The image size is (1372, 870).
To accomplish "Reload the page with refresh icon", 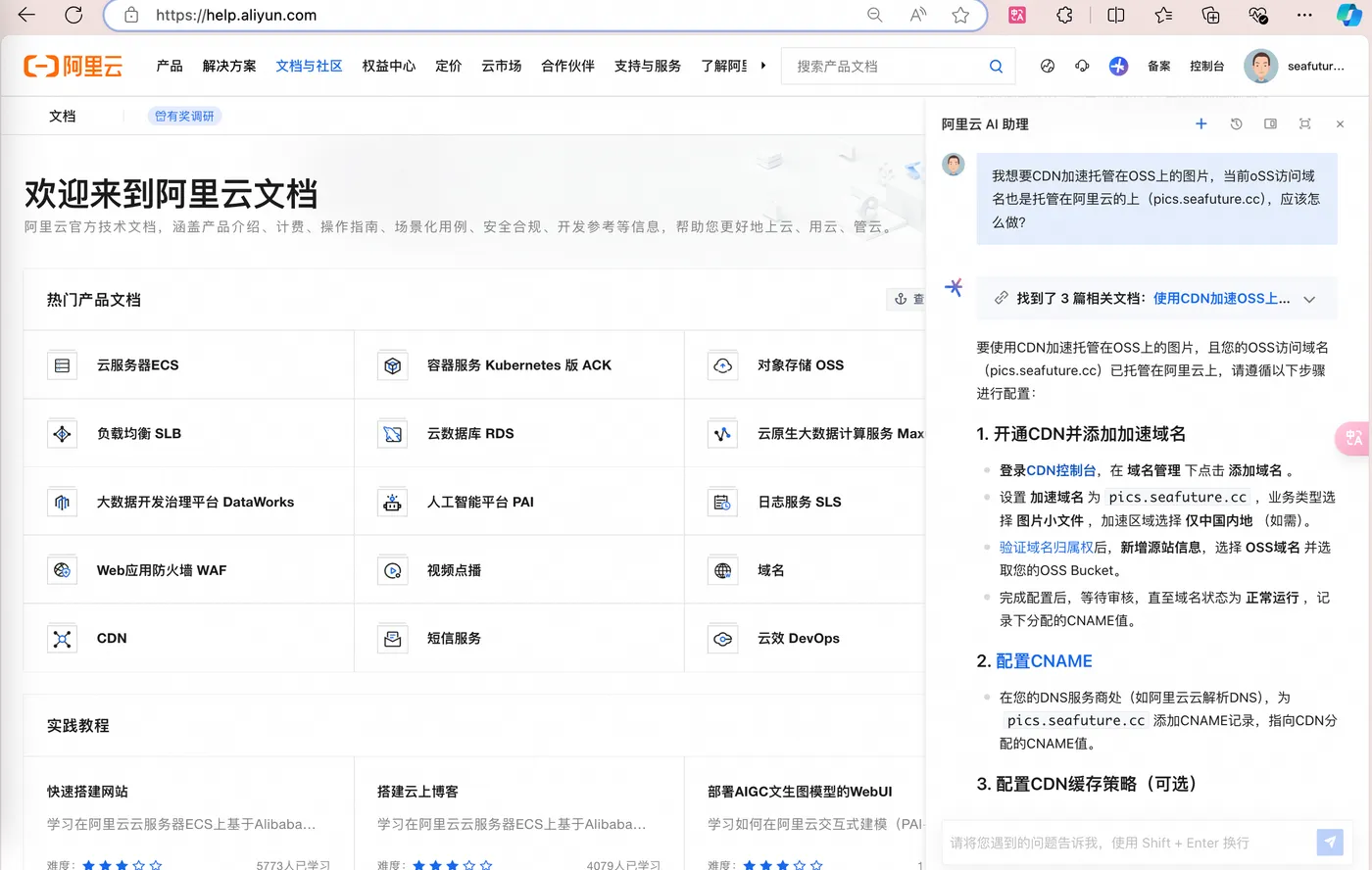I will [73, 15].
